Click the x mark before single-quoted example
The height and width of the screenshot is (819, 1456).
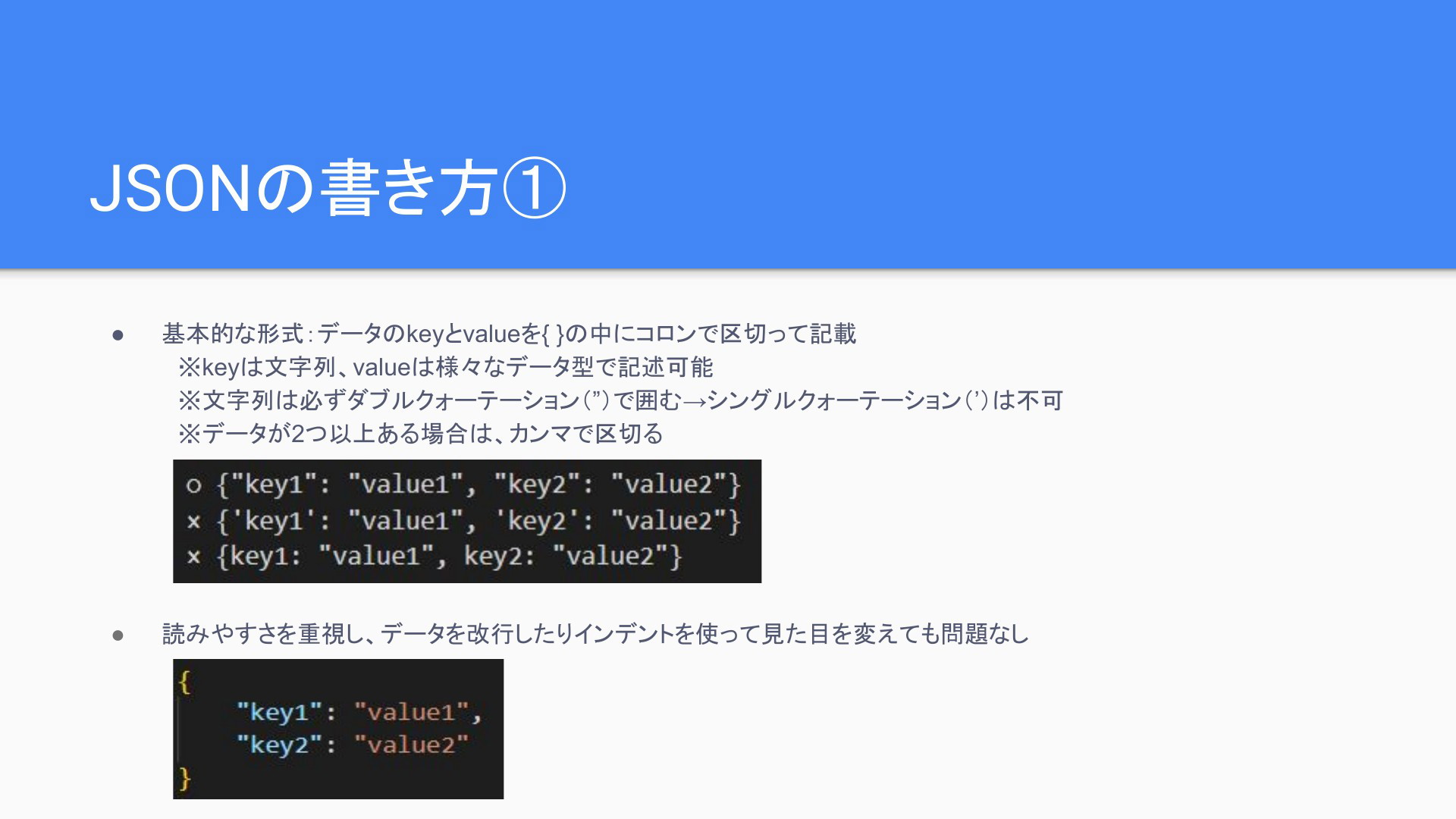coord(193,522)
